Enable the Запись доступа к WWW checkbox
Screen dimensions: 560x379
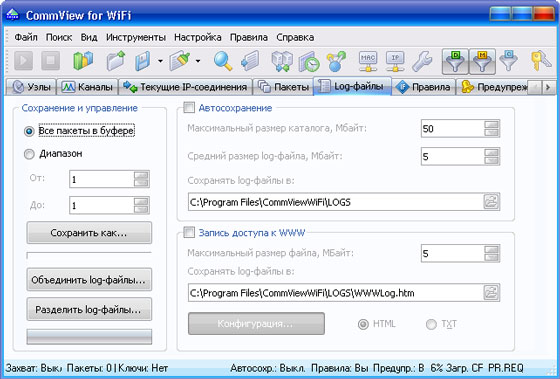189,233
